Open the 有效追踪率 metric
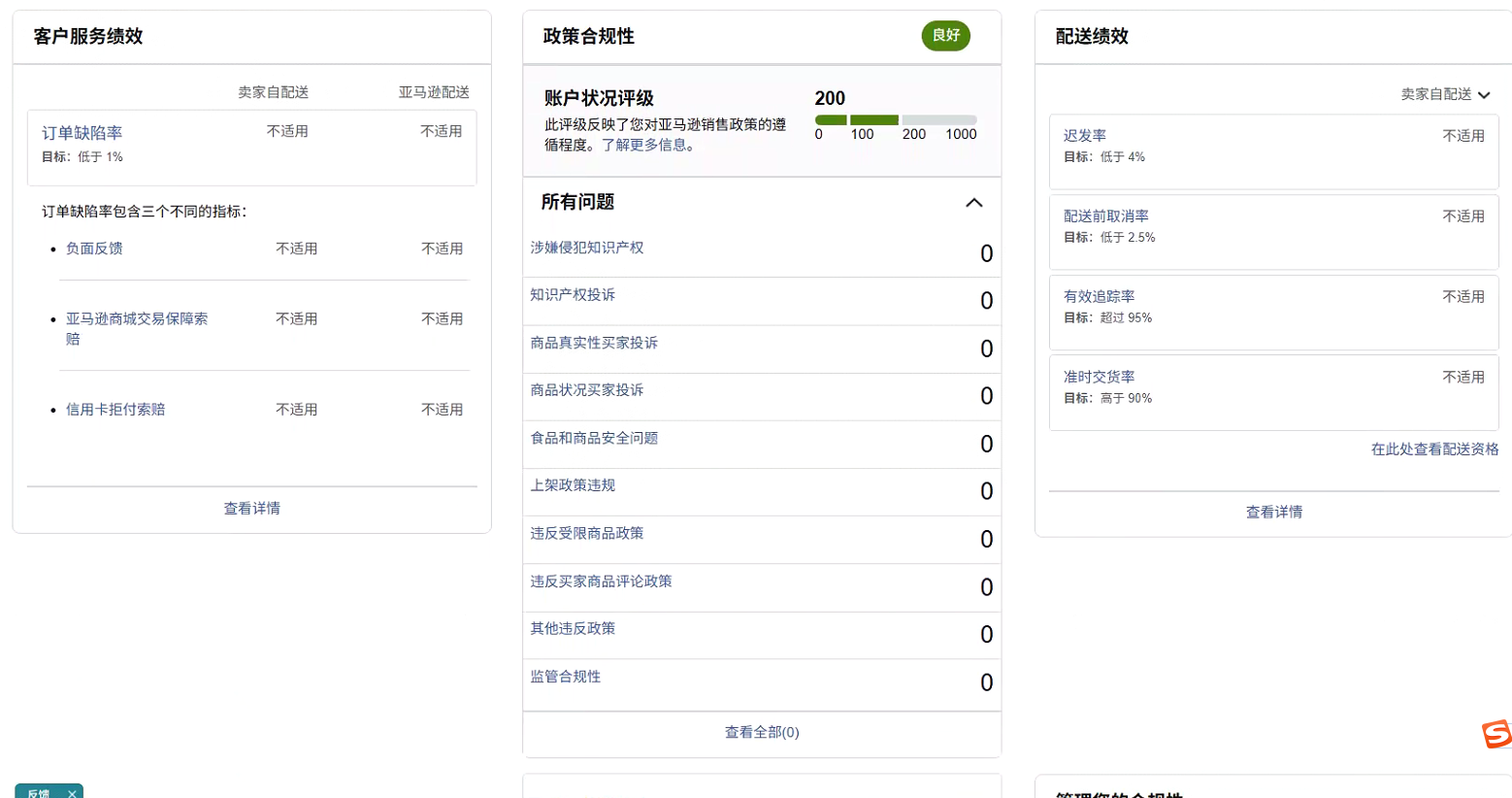 [x=1099, y=296]
